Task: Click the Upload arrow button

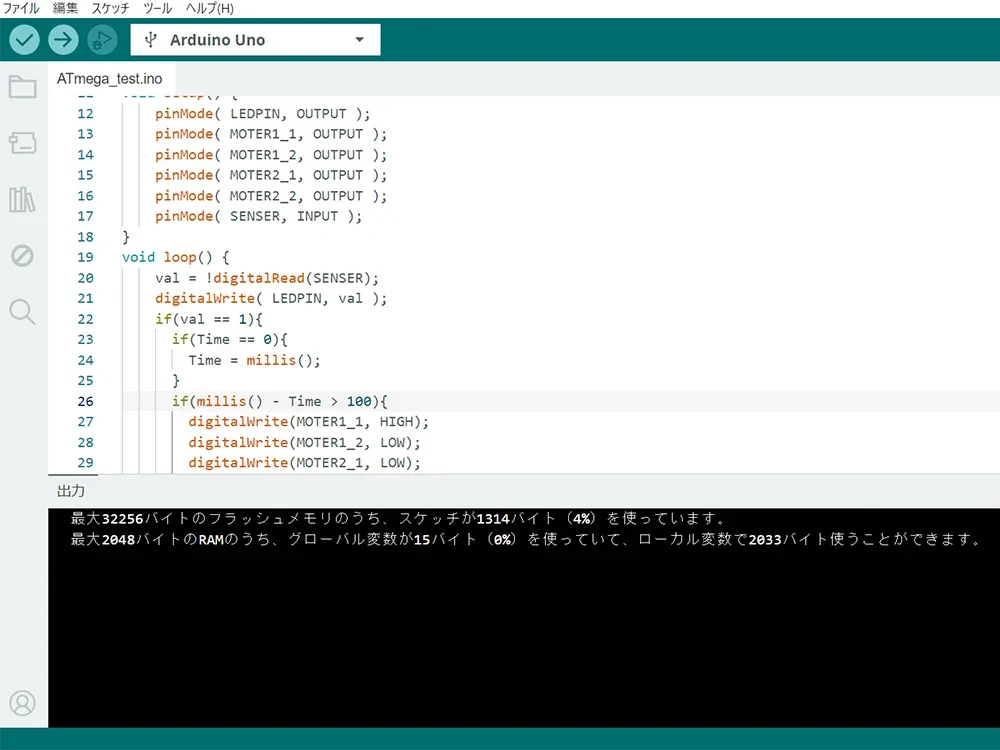Action: 63,40
